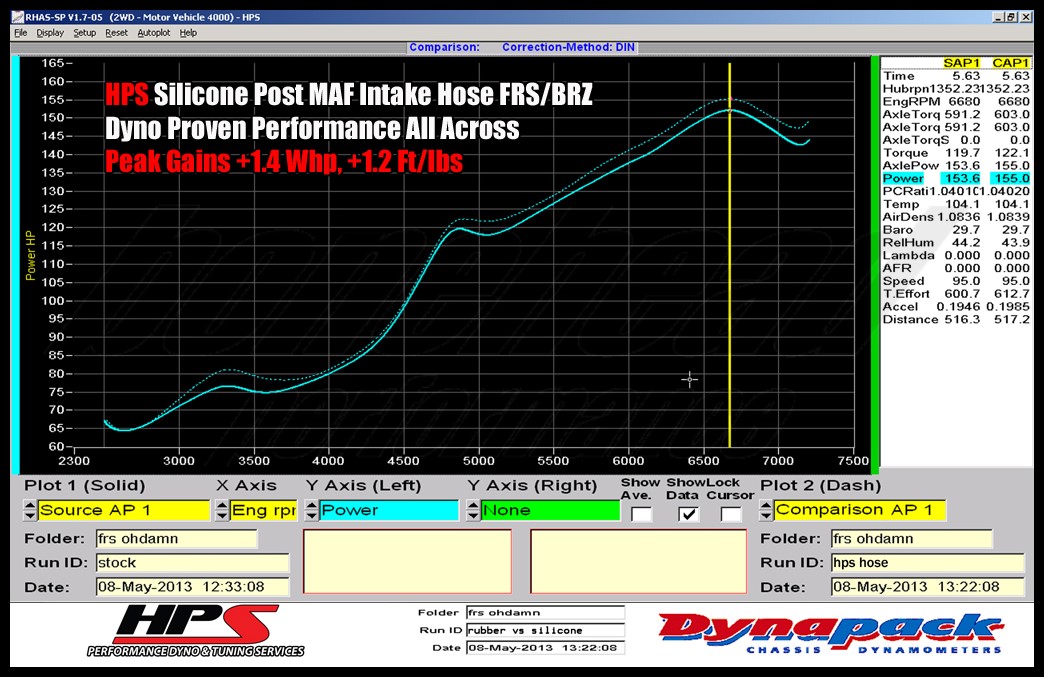The image size is (1044, 677).
Task: Click the Torque row label
Action: tap(906, 152)
